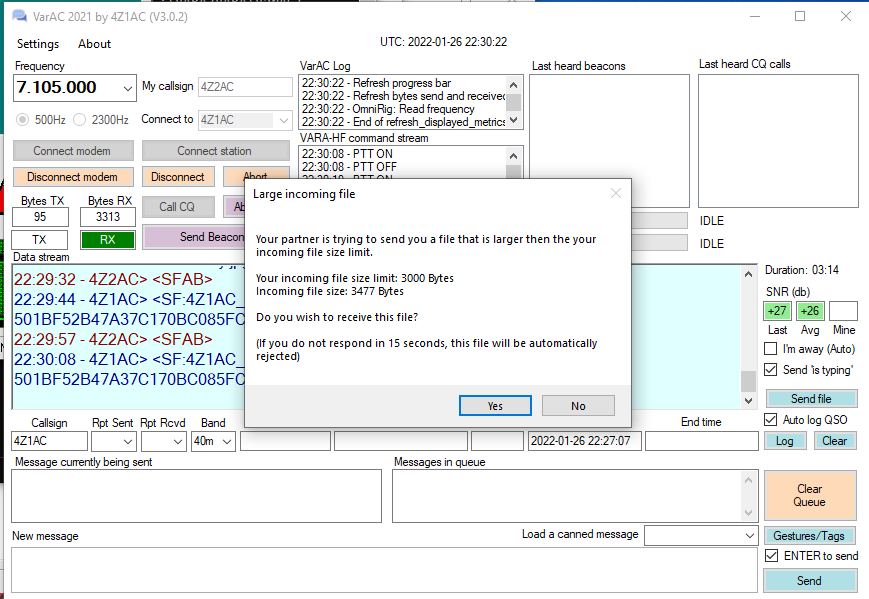This screenshot has height=599, width=869.
Task: Click the VarAC app icon in title bar
Action: pos(19,16)
